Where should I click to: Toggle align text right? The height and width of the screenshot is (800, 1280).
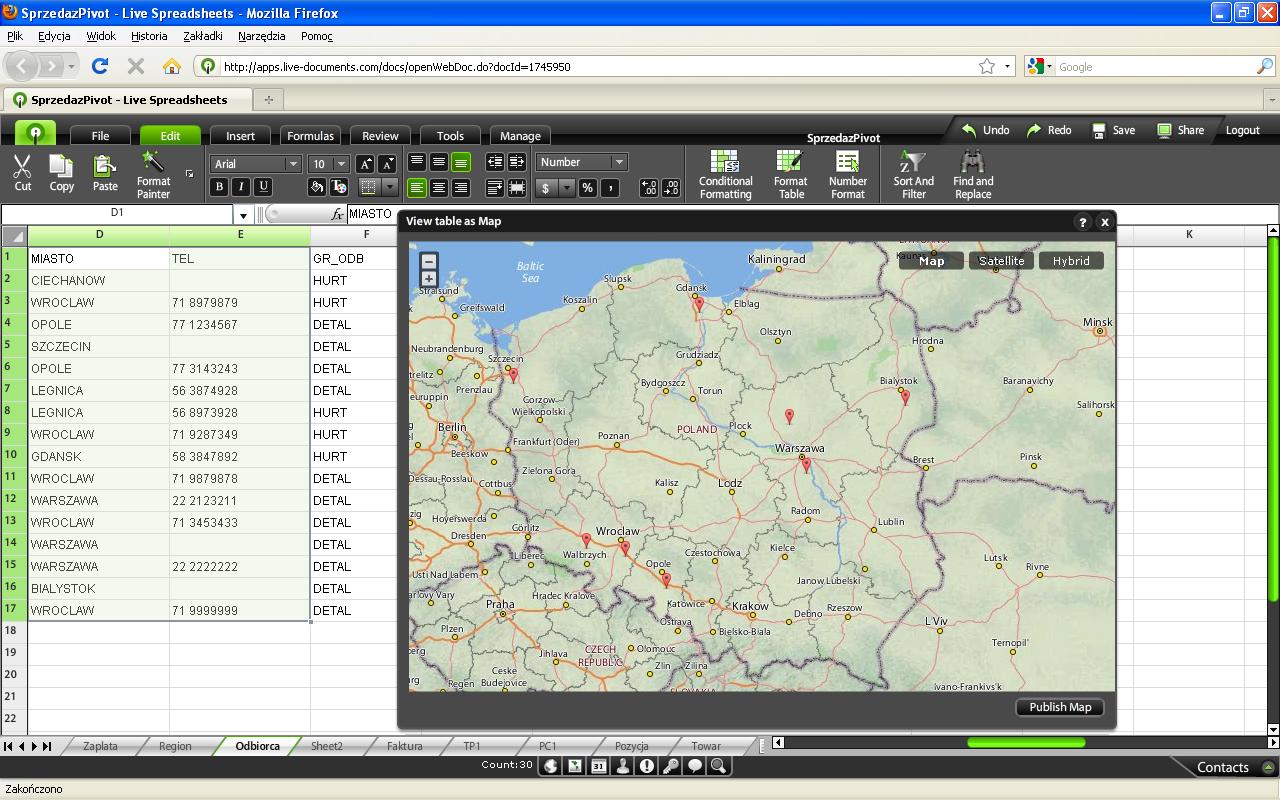coord(461,187)
